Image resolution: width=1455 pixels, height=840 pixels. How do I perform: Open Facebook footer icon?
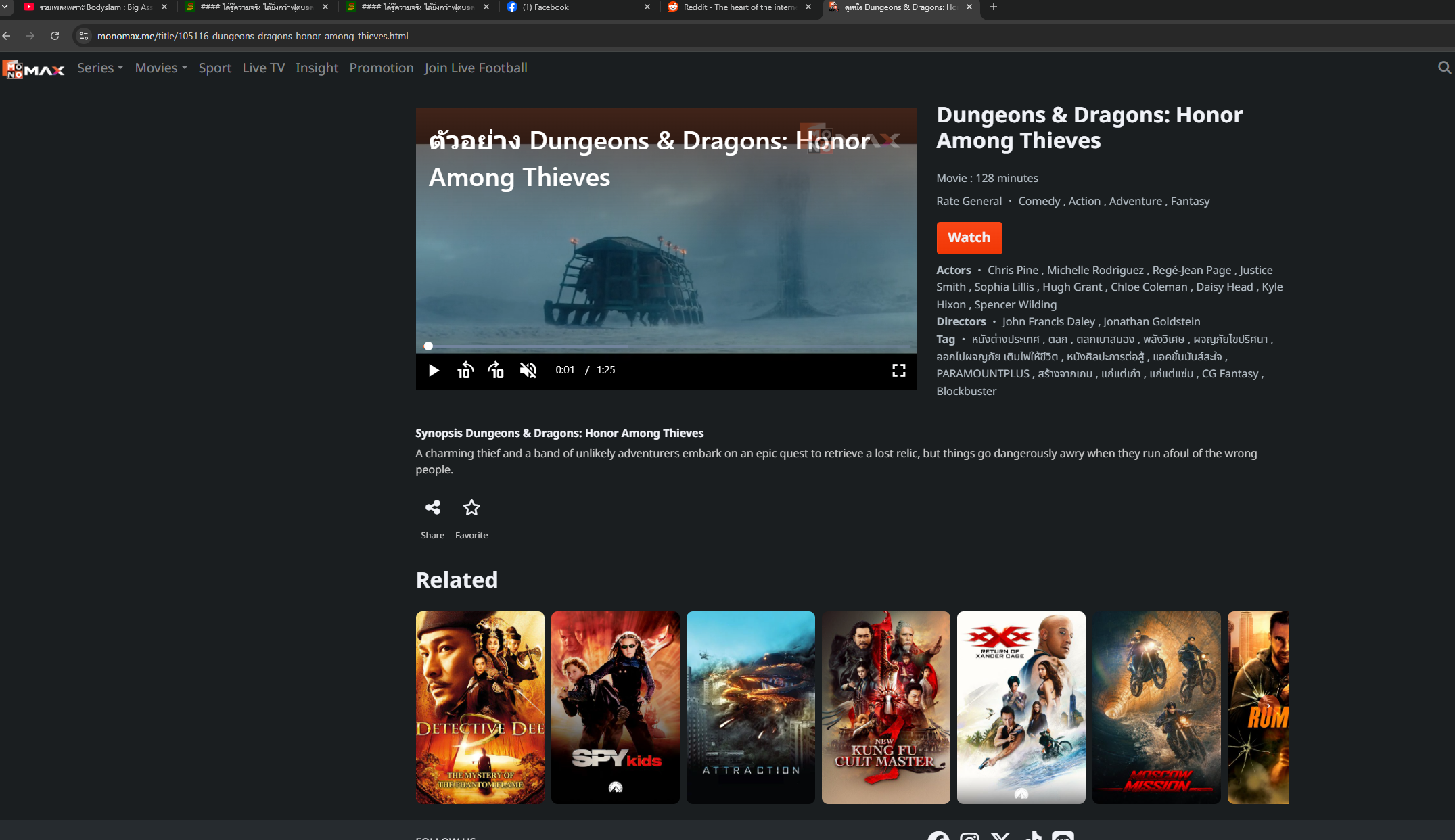(x=938, y=837)
